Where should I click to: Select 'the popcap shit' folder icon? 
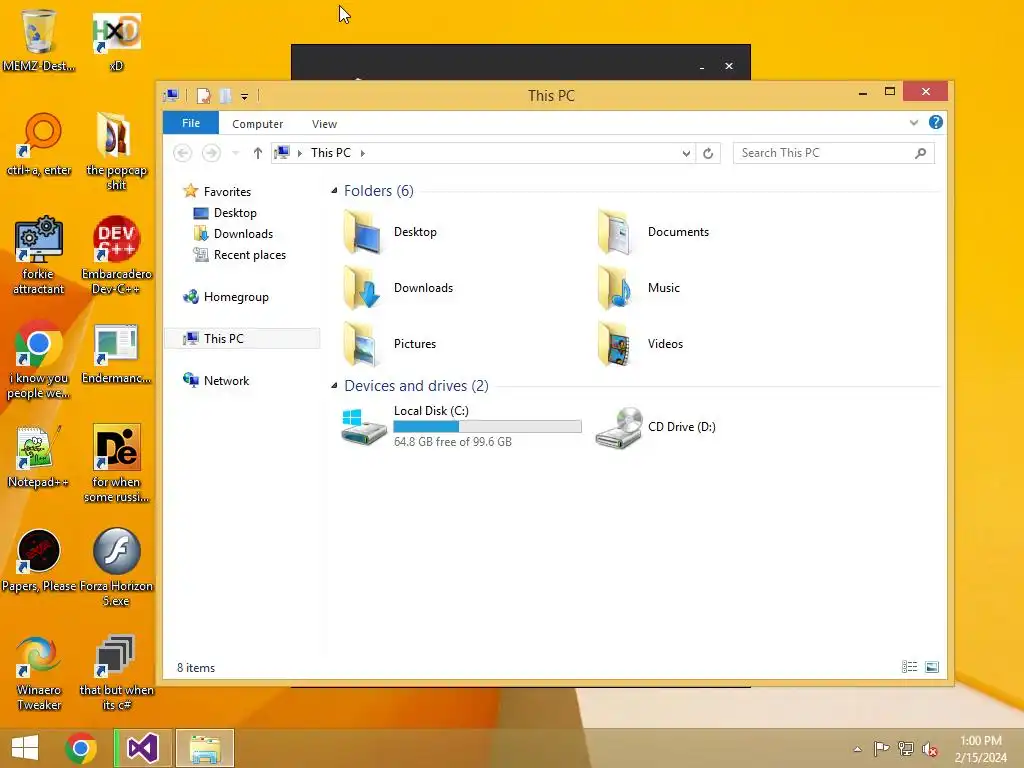click(116, 151)
